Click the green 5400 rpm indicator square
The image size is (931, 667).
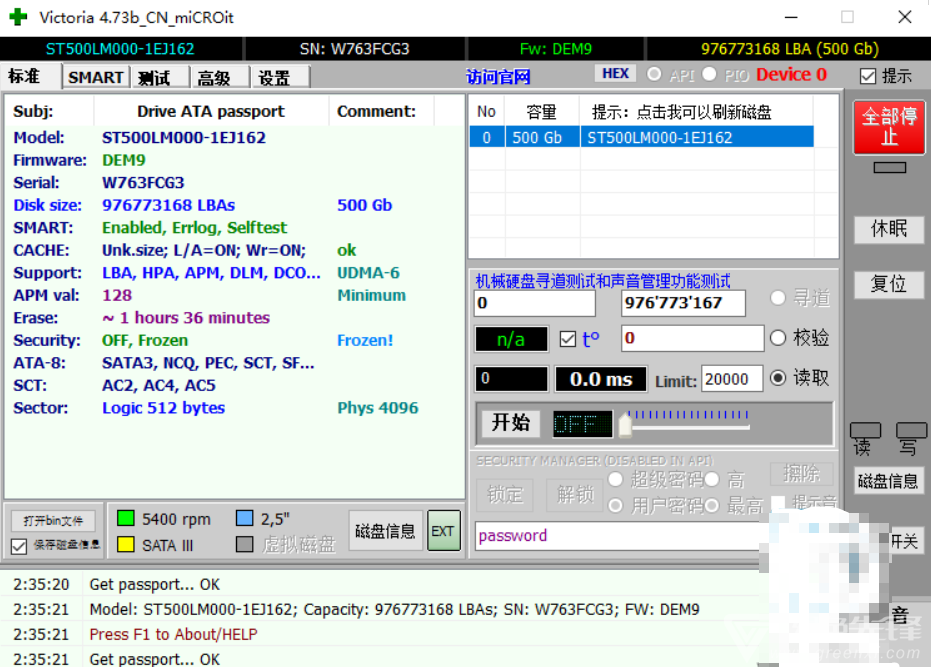tap(125, 519)
